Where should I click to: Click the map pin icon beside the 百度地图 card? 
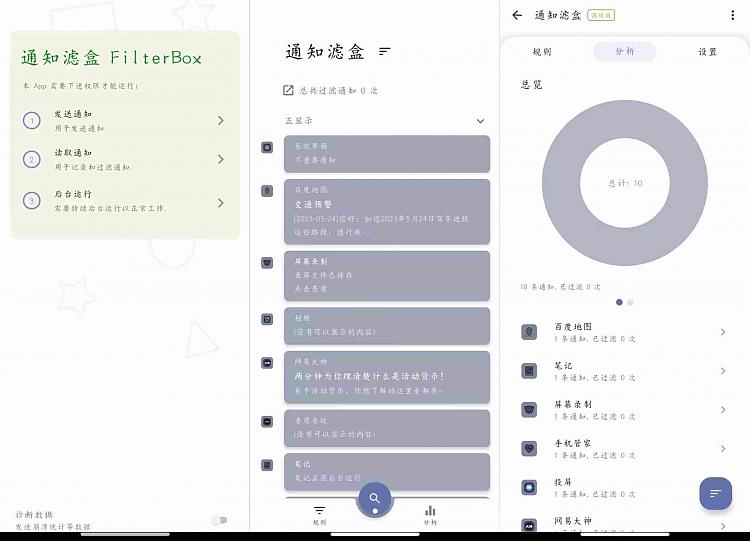tap(267, 191)
